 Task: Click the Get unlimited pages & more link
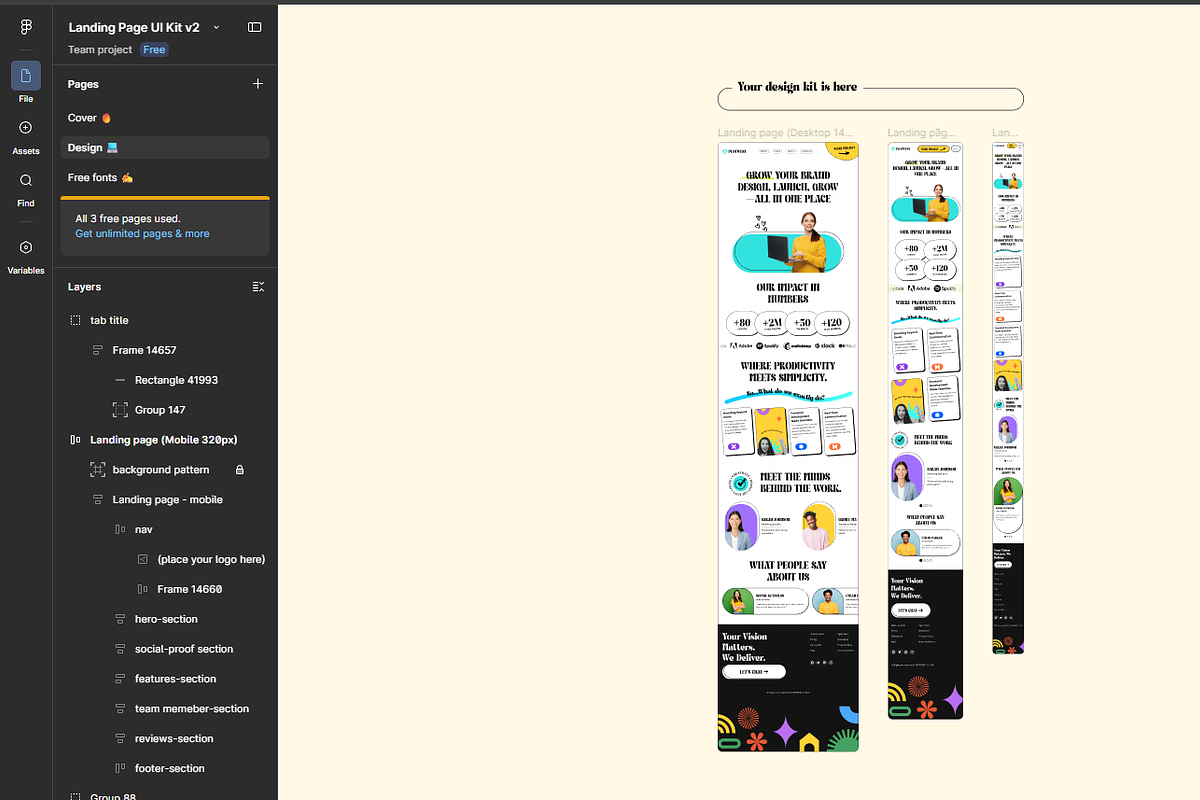coord(142,234)
